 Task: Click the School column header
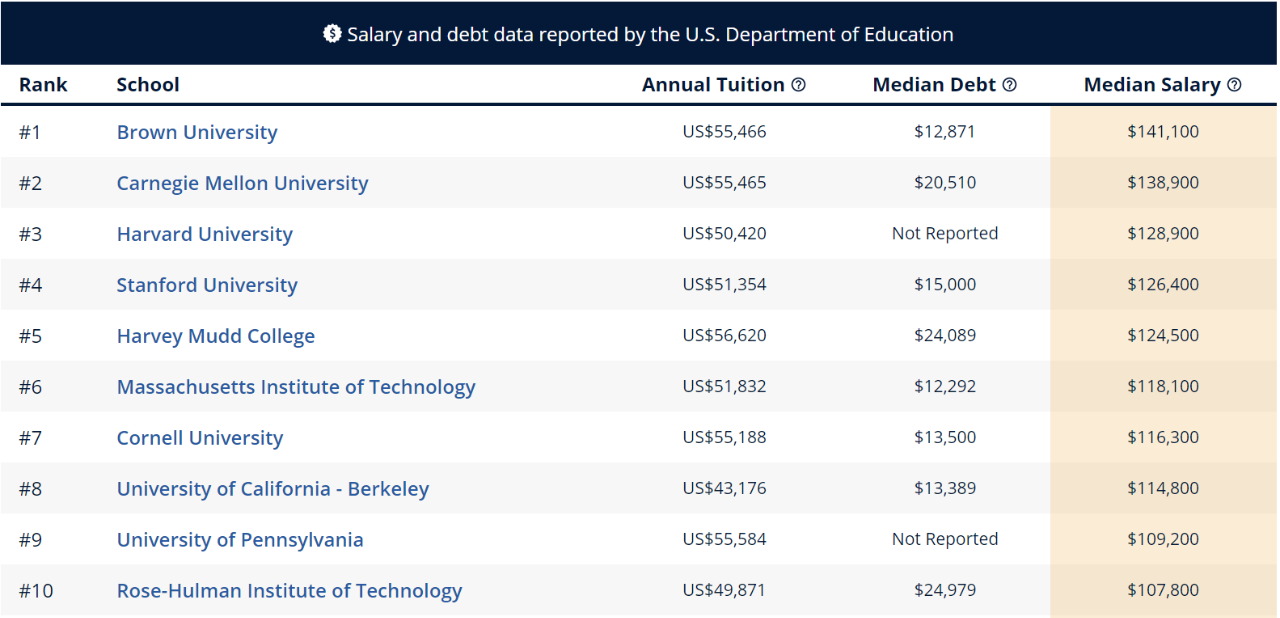tap(148, 85)
